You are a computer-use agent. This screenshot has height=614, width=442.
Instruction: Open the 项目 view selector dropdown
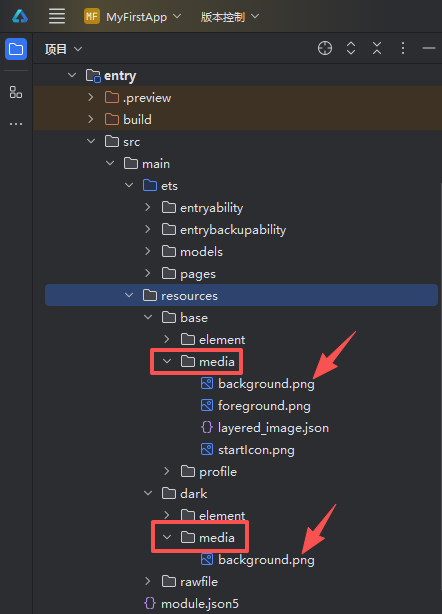click(x=63, y=49)
